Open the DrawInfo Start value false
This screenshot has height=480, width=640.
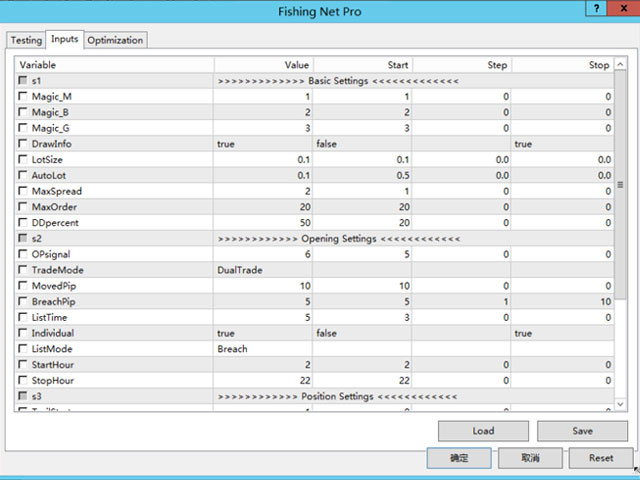tap(326, 144)
